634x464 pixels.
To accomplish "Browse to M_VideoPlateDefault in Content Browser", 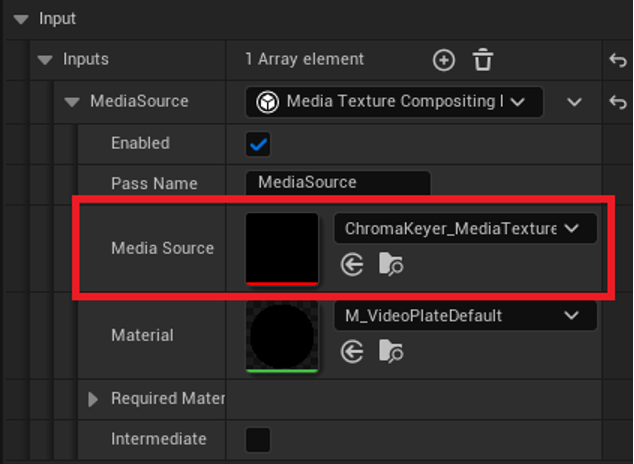I will point(391,352).
